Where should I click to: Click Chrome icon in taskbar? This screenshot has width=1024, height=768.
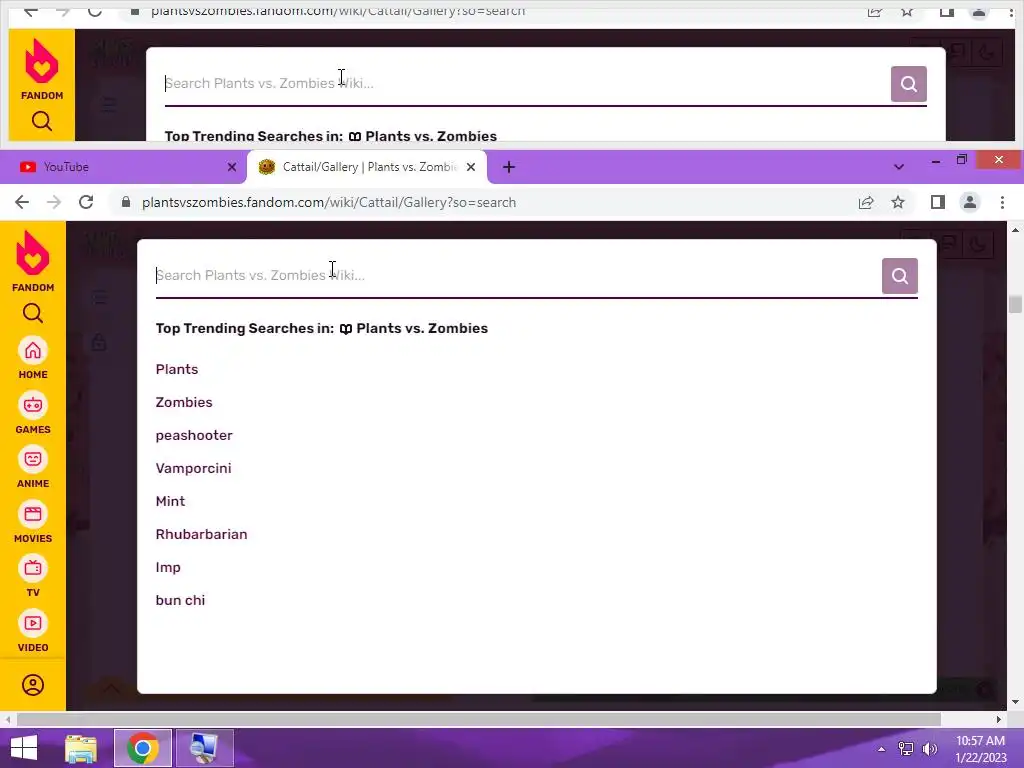pos(143,748)
